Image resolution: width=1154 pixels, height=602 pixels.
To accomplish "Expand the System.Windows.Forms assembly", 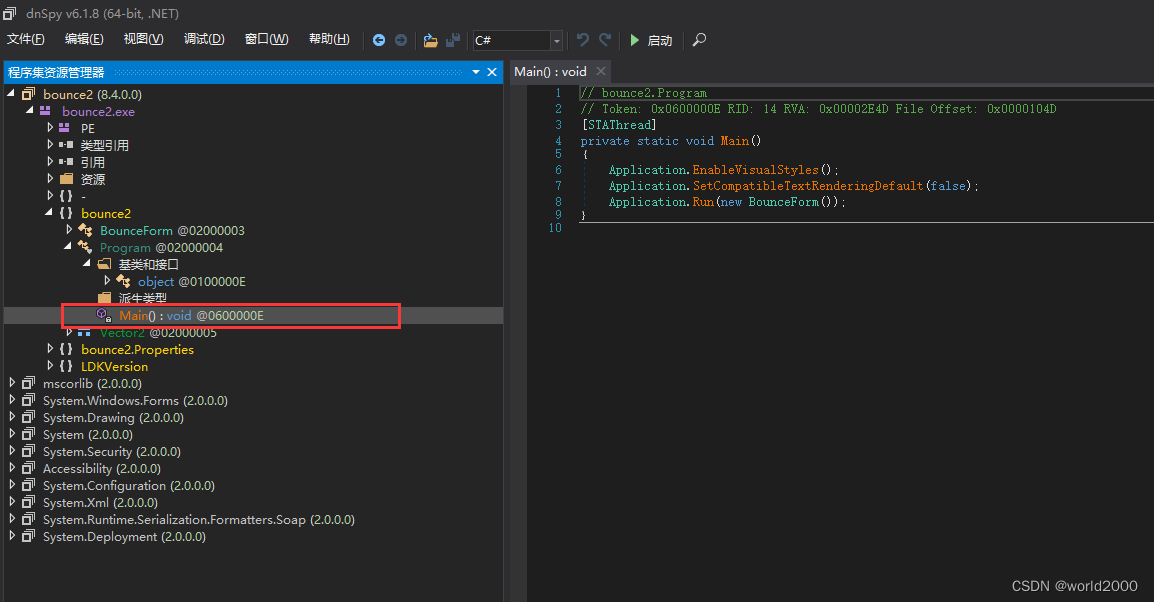I will 11,400.
